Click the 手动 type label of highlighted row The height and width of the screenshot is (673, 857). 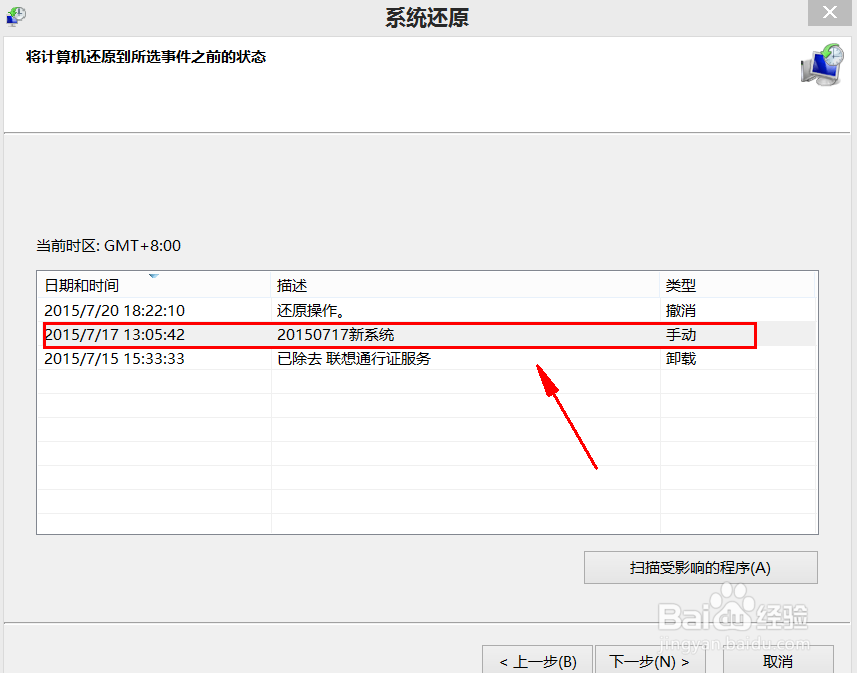[680, 335]
